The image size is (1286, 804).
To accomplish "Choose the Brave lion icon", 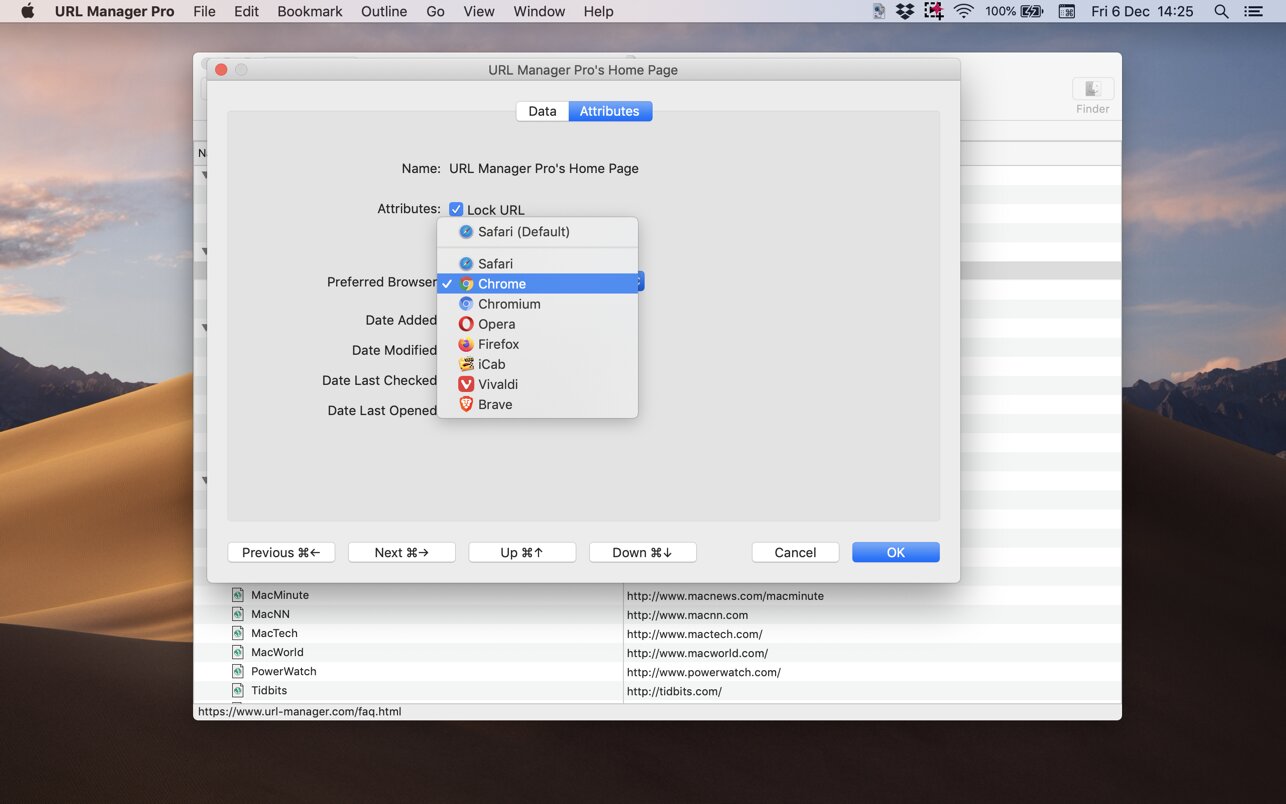I will 466,404.
